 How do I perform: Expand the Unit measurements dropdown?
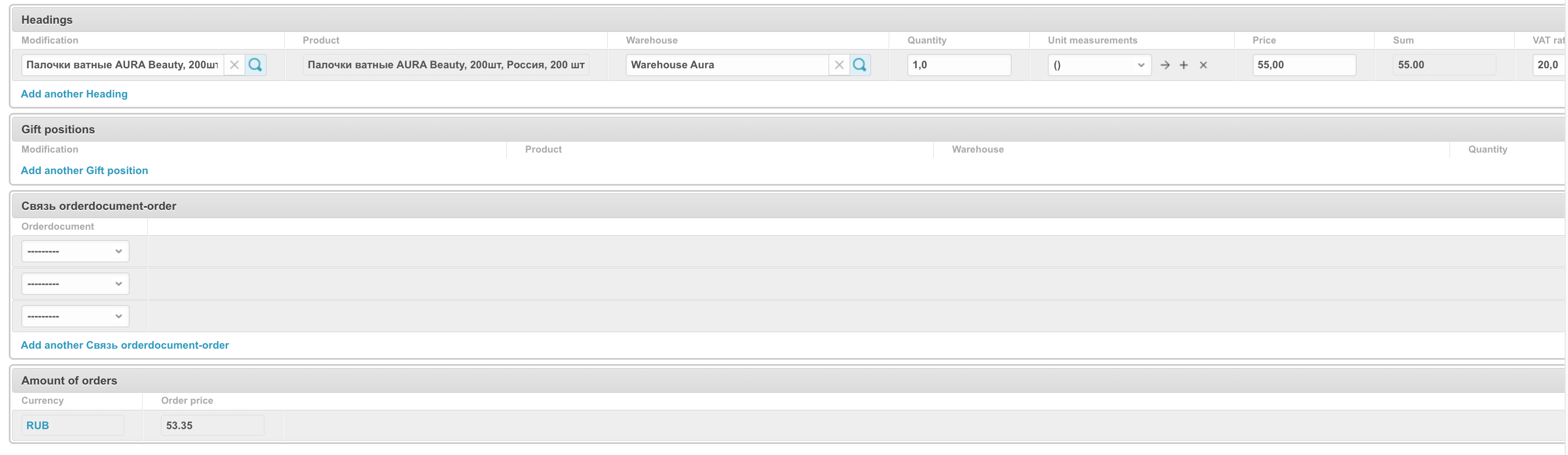click(x=1099, y=65)
